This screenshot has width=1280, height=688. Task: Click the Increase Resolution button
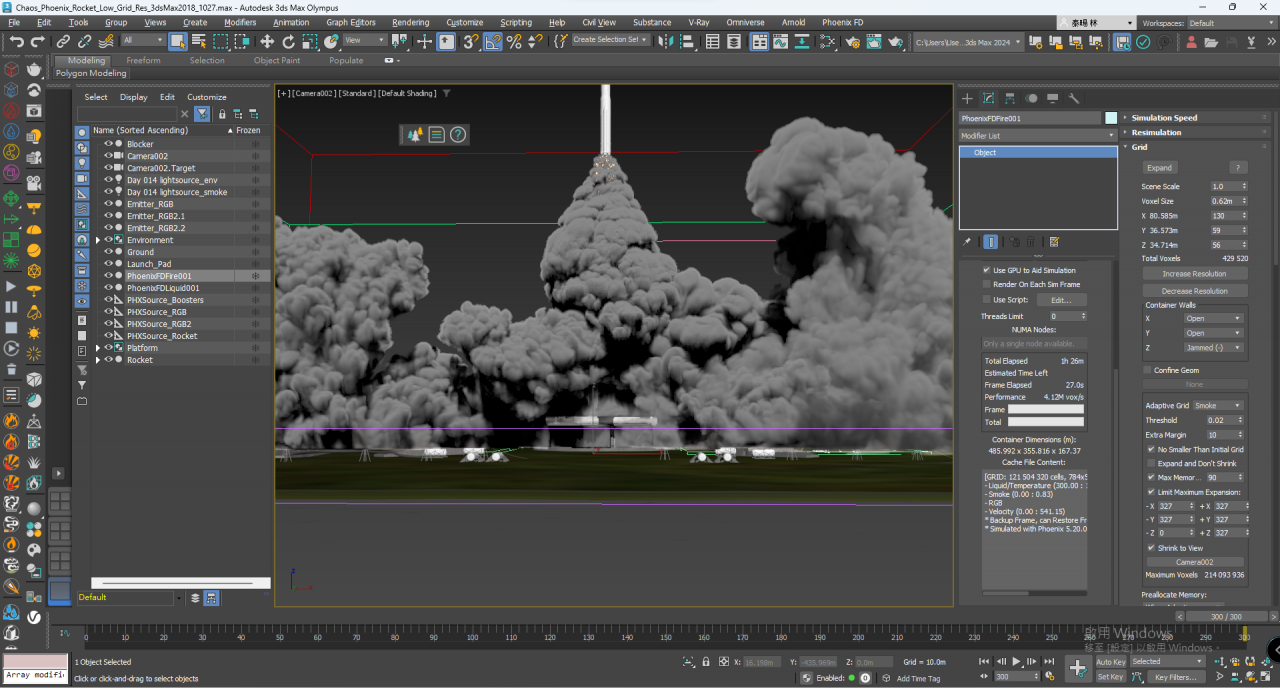[1194, 273]
